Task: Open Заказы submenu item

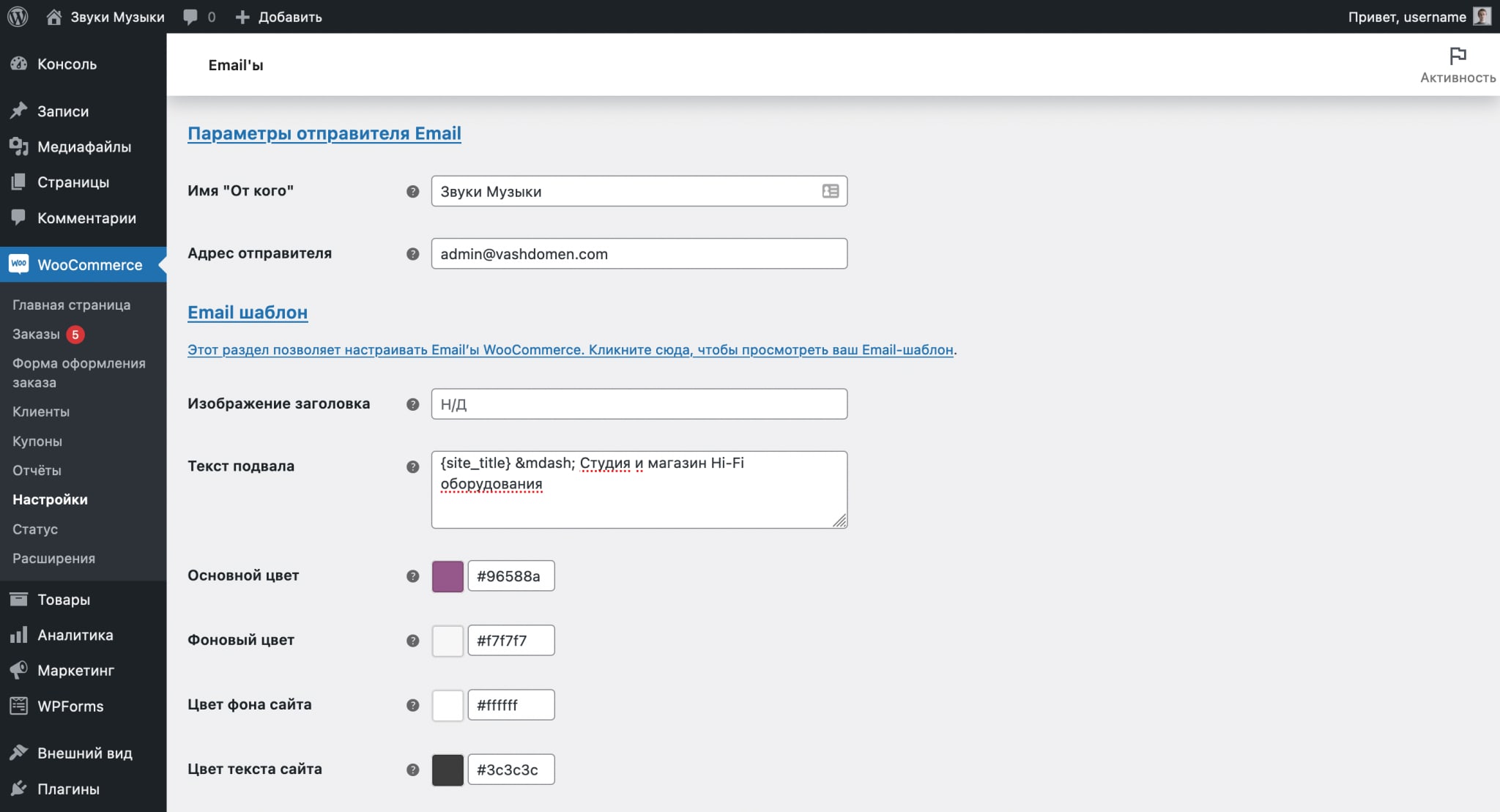Action: [x=36, y=334]
